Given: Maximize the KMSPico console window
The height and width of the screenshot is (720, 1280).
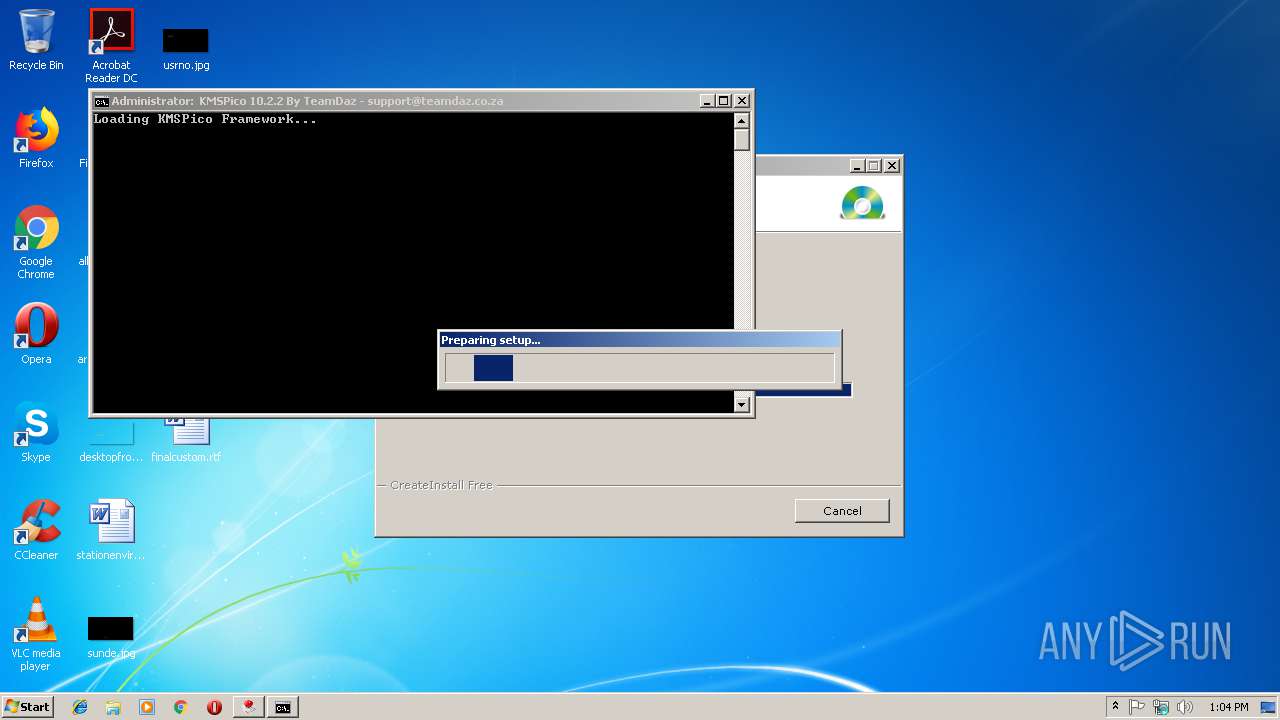Looking at the screenshot, I should [724, 101].
